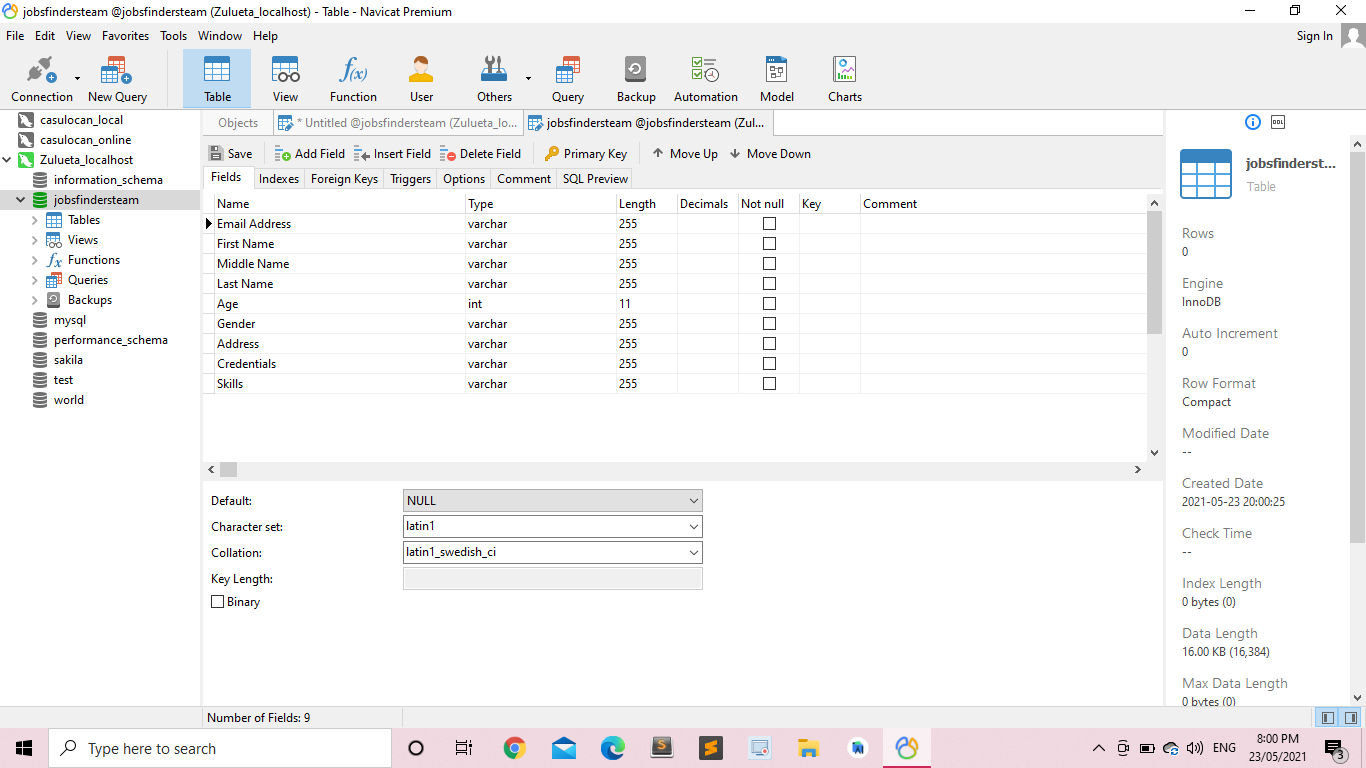
Task: Expand the Tables tree node
Action: coord(35,220)
